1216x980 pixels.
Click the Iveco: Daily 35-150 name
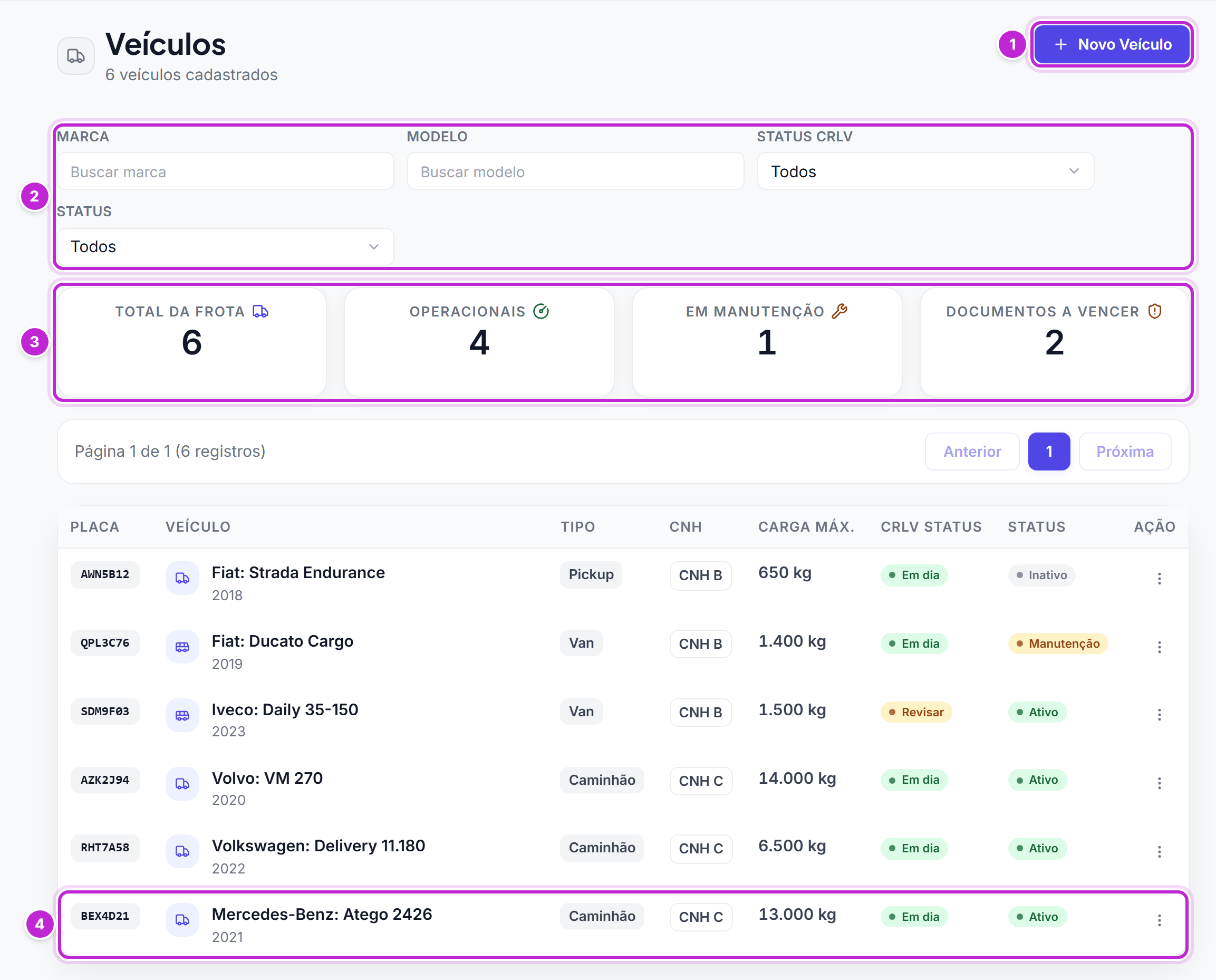click(x=285, y=709)
